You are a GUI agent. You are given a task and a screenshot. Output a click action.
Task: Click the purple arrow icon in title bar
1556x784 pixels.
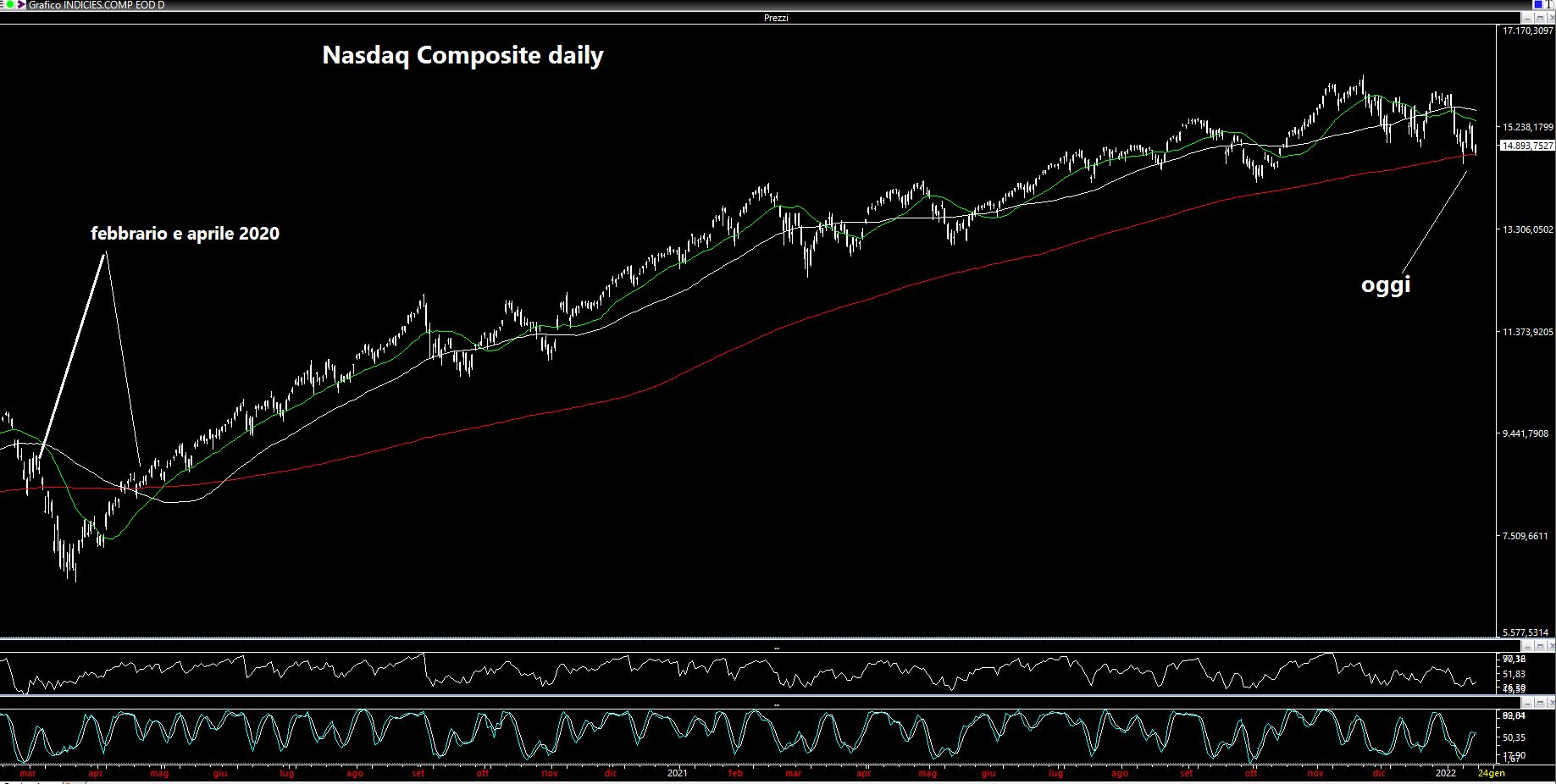[21, 4]
